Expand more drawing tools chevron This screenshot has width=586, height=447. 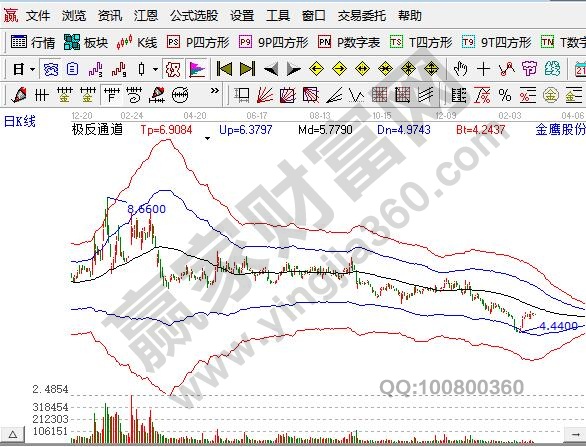[215, 90]
